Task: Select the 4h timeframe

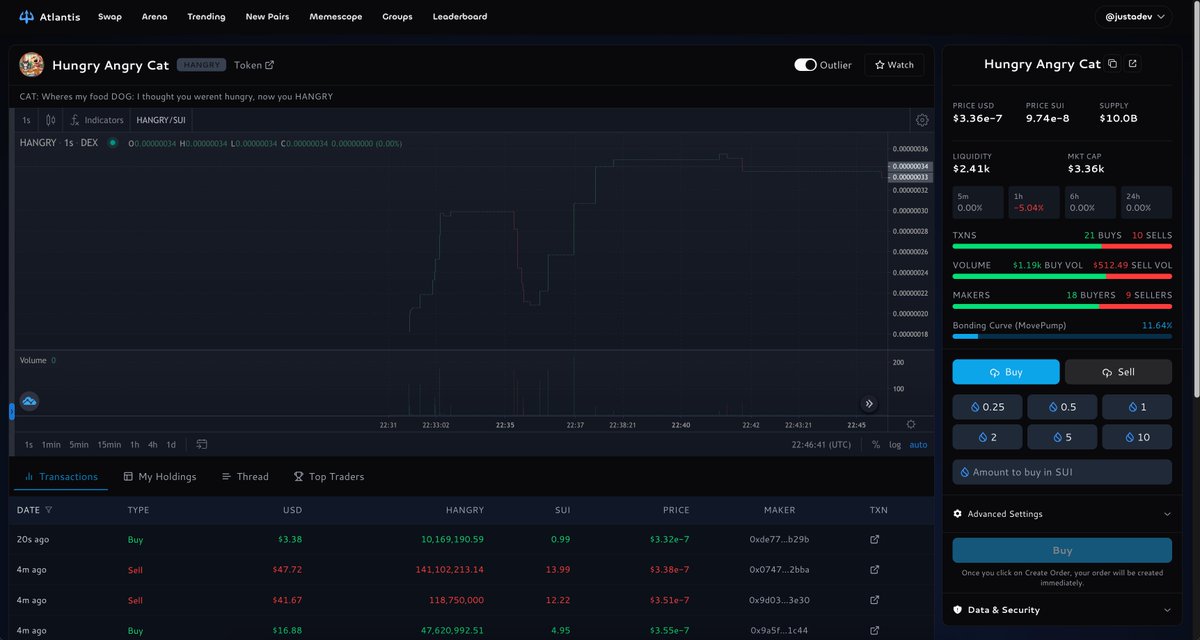Action: (153, 445)
